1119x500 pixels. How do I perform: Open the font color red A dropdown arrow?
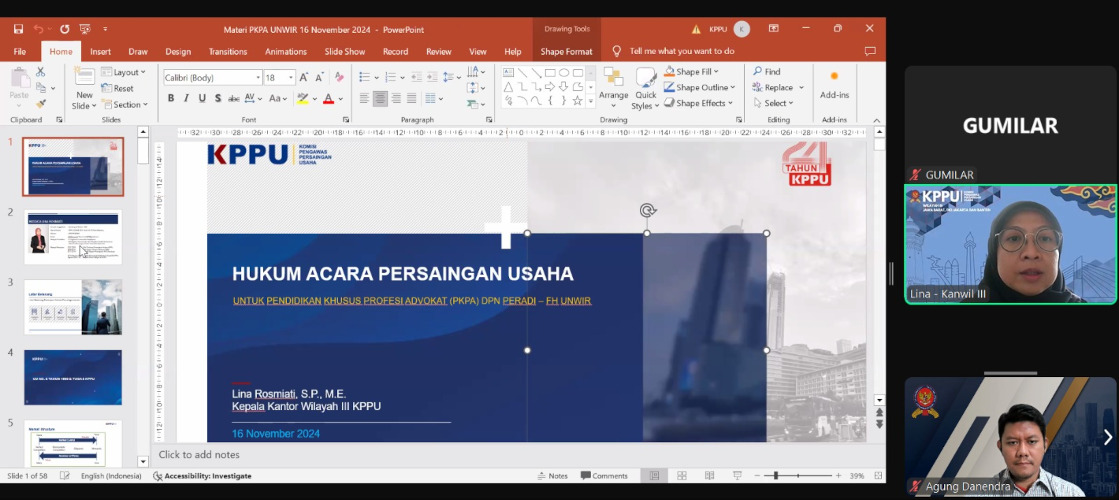coord(340,98)
